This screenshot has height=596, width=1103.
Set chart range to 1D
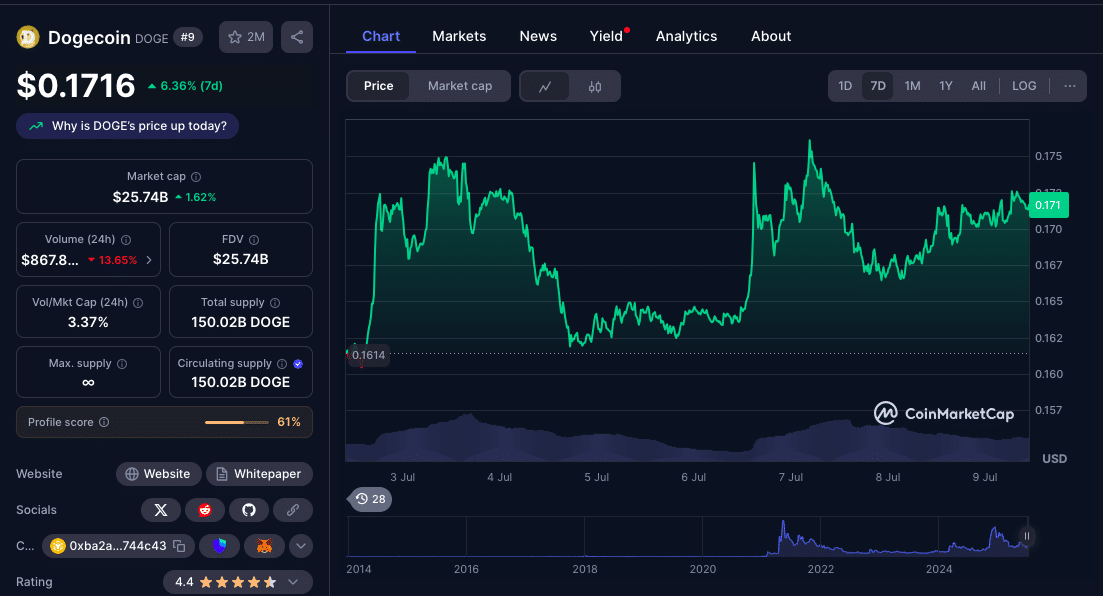point(845,86)
